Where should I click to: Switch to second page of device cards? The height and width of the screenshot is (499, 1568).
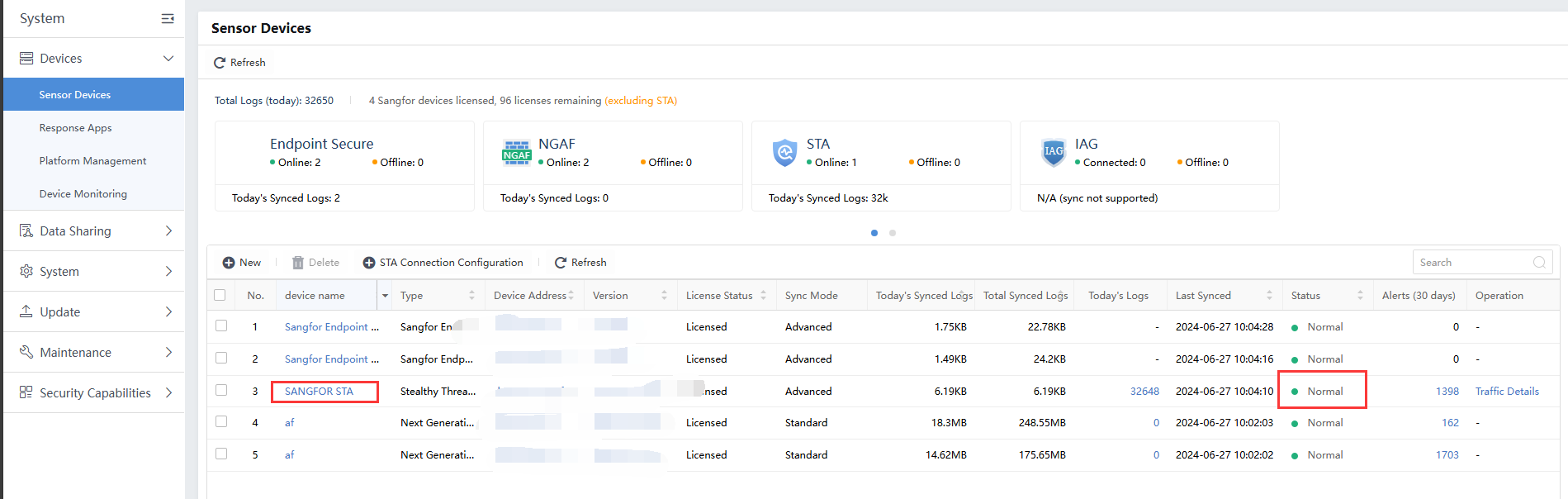[893, 233]
